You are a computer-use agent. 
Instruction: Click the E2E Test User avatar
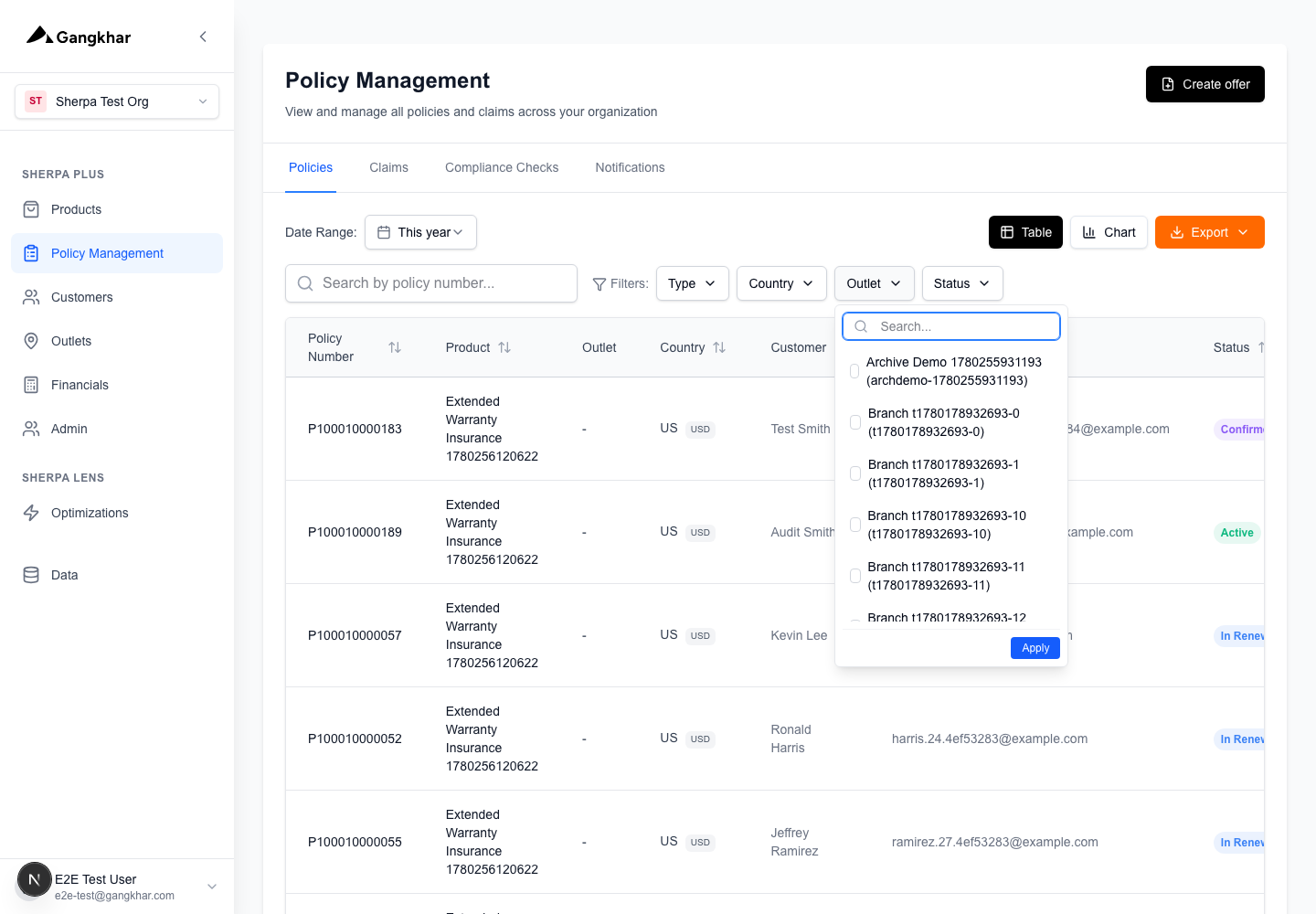click(35, 880)
